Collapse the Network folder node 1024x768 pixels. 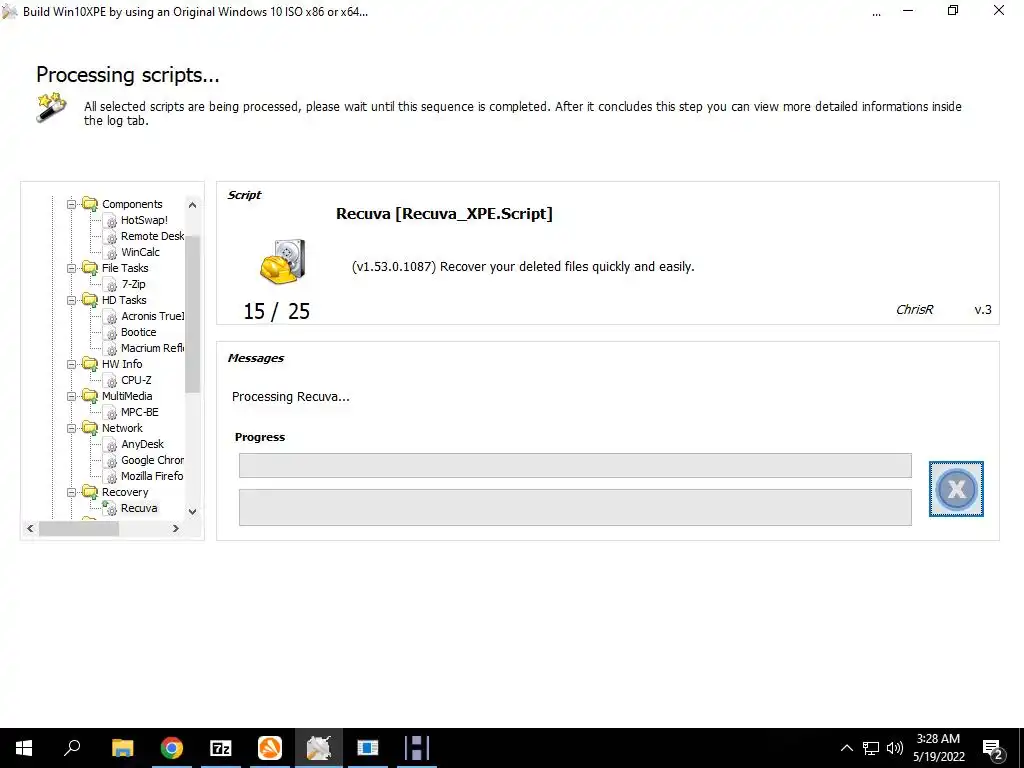(71, 428)
